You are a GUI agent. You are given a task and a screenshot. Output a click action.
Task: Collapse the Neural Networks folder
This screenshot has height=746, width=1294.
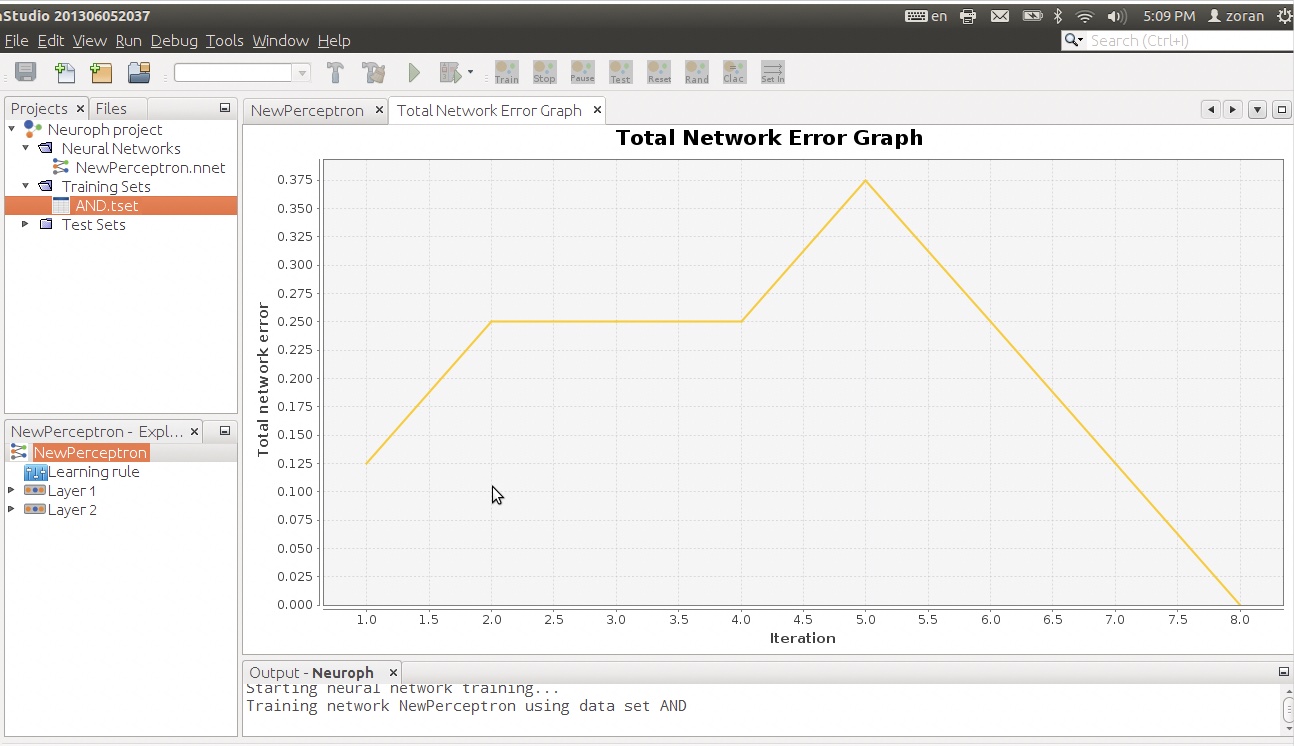point(26,148)
